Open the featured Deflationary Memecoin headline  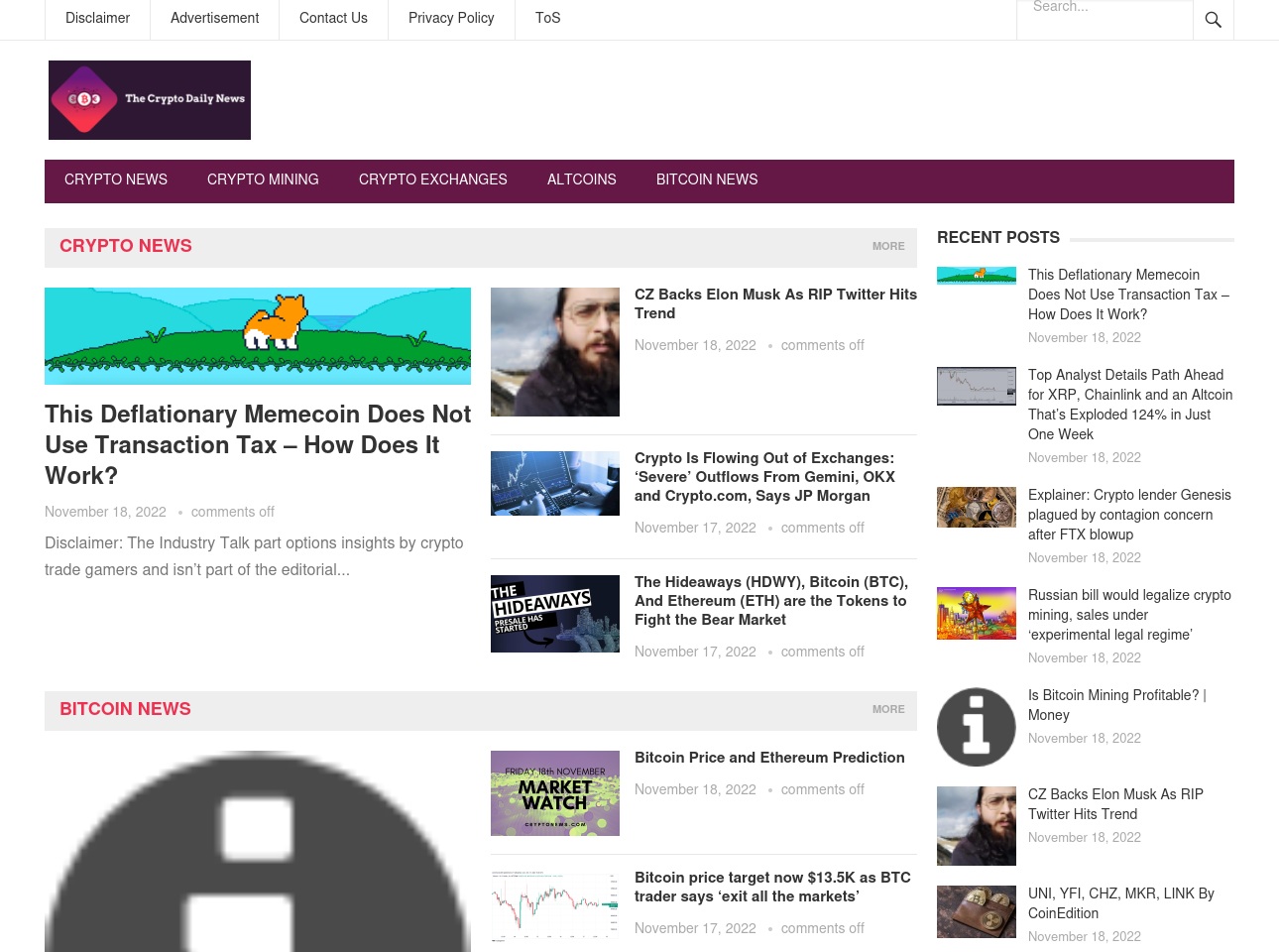click(258, 444)
